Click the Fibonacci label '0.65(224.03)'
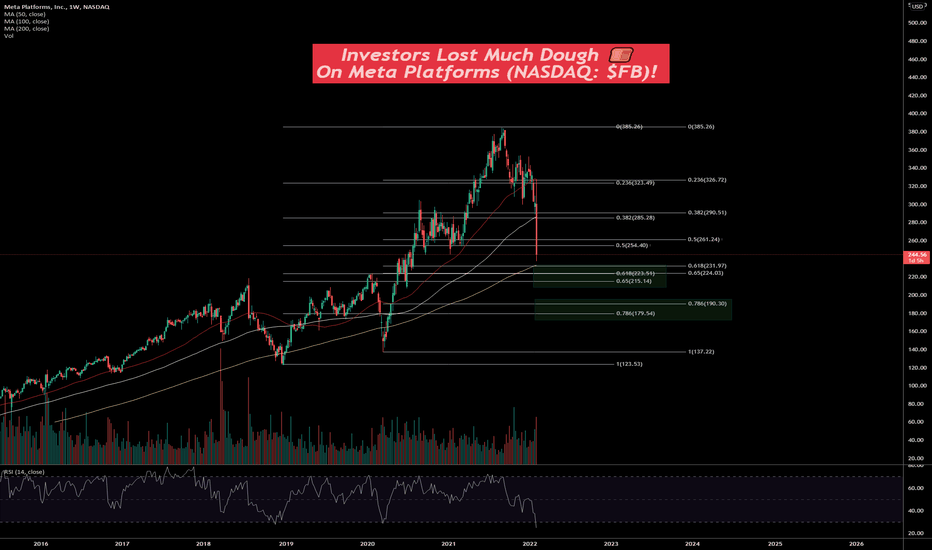Viewport: 932px width, 550px height. click(x=705, y=273)
